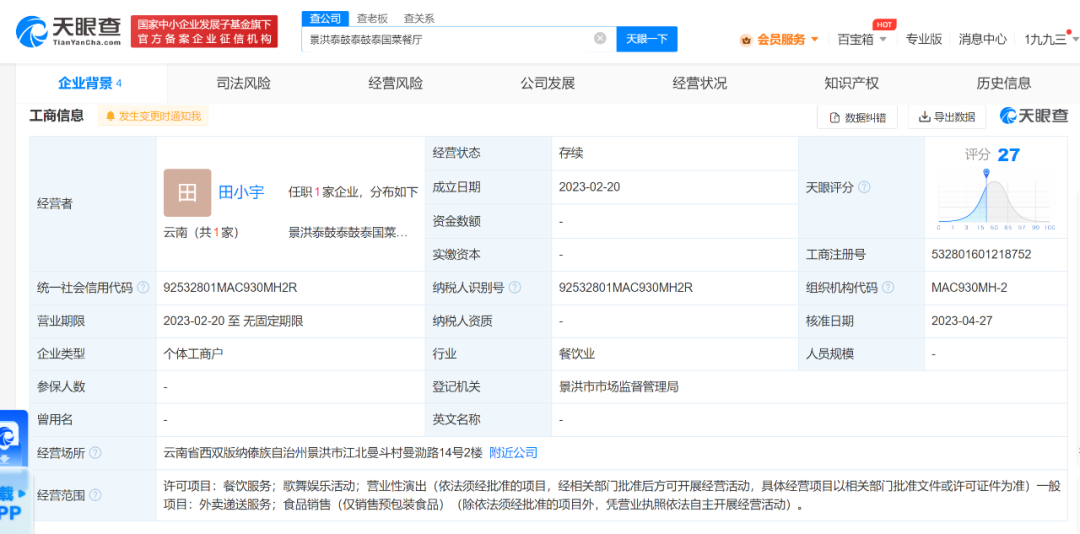The image size is (1080, 534).
Task: Click the 会员服务 crown icon
Action: (x=746, y=40)
